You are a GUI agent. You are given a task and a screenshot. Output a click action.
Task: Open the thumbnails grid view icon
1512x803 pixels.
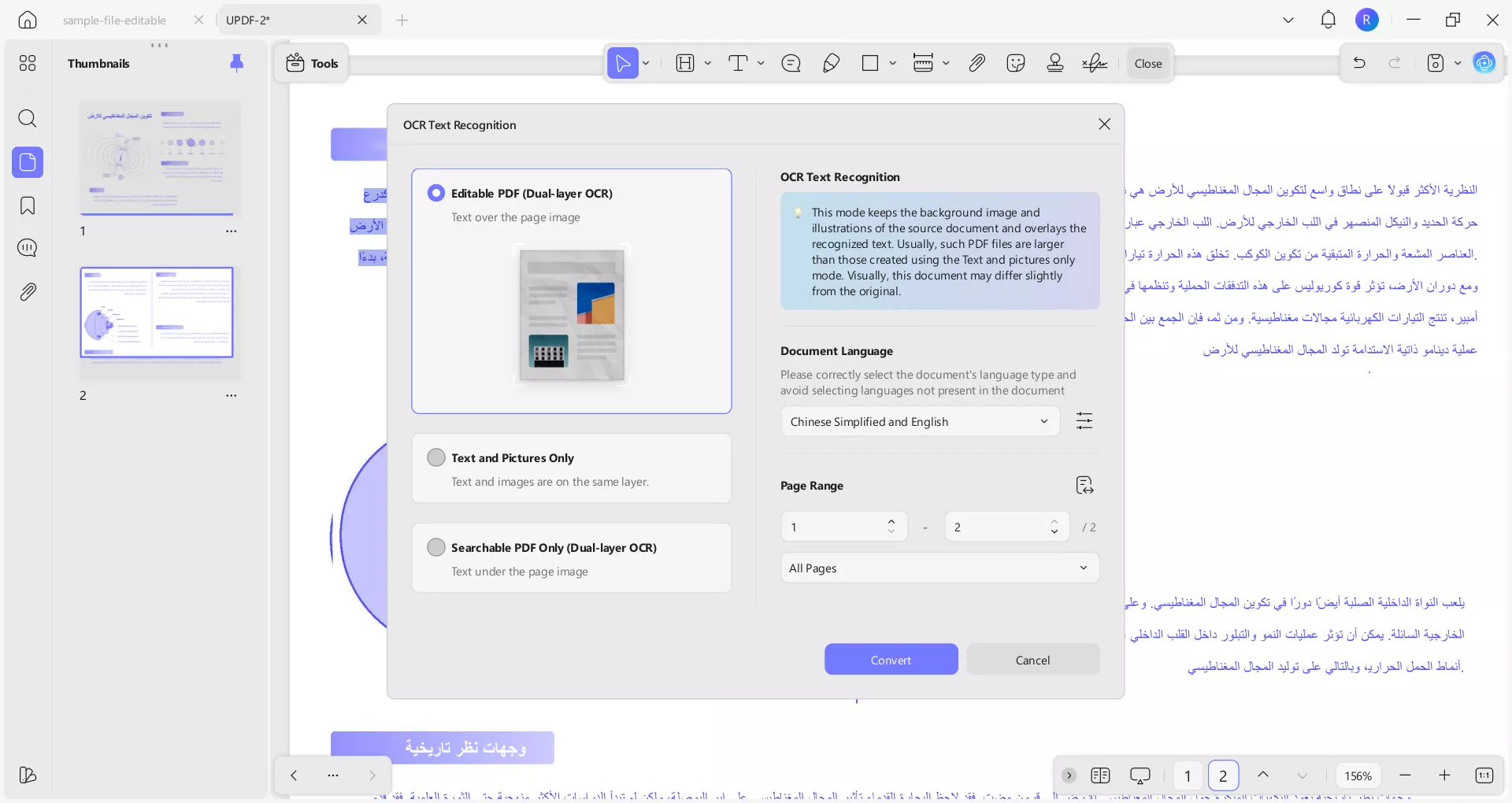(28, 63)
